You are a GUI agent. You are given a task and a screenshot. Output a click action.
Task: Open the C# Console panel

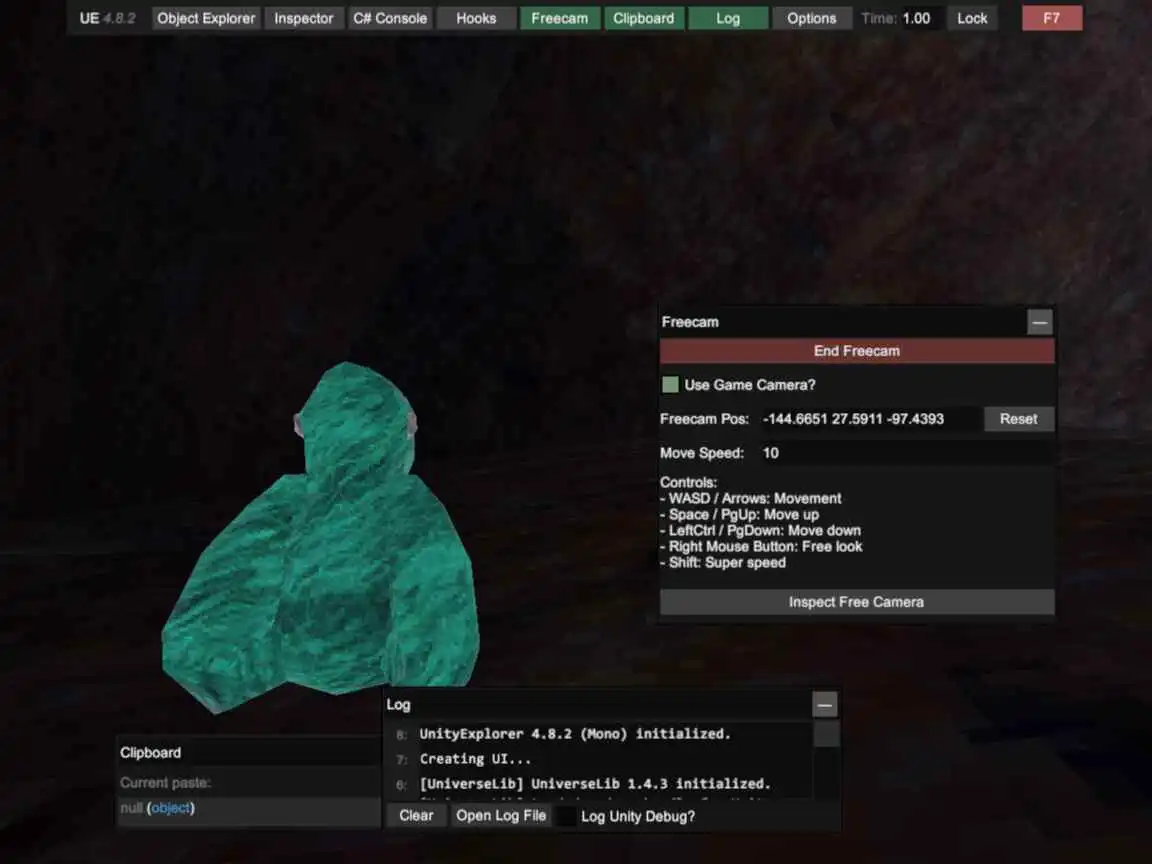[x=390, y=18]
